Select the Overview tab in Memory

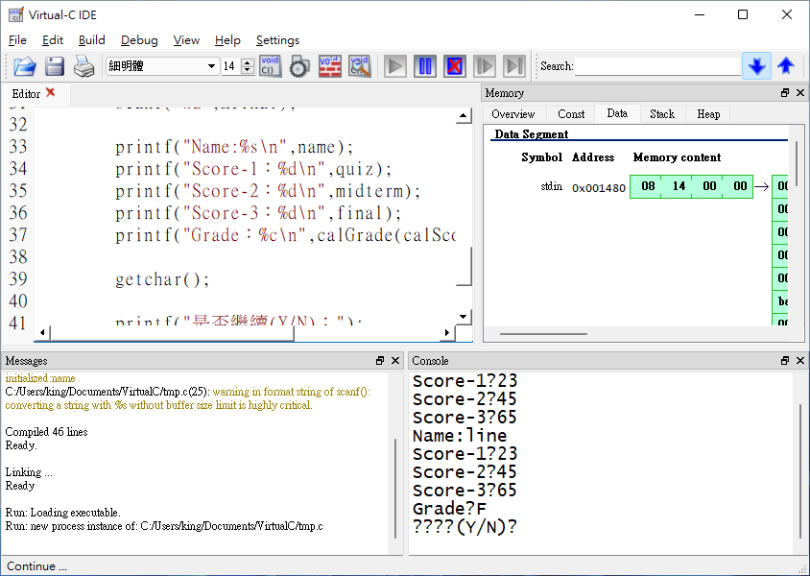513,114
